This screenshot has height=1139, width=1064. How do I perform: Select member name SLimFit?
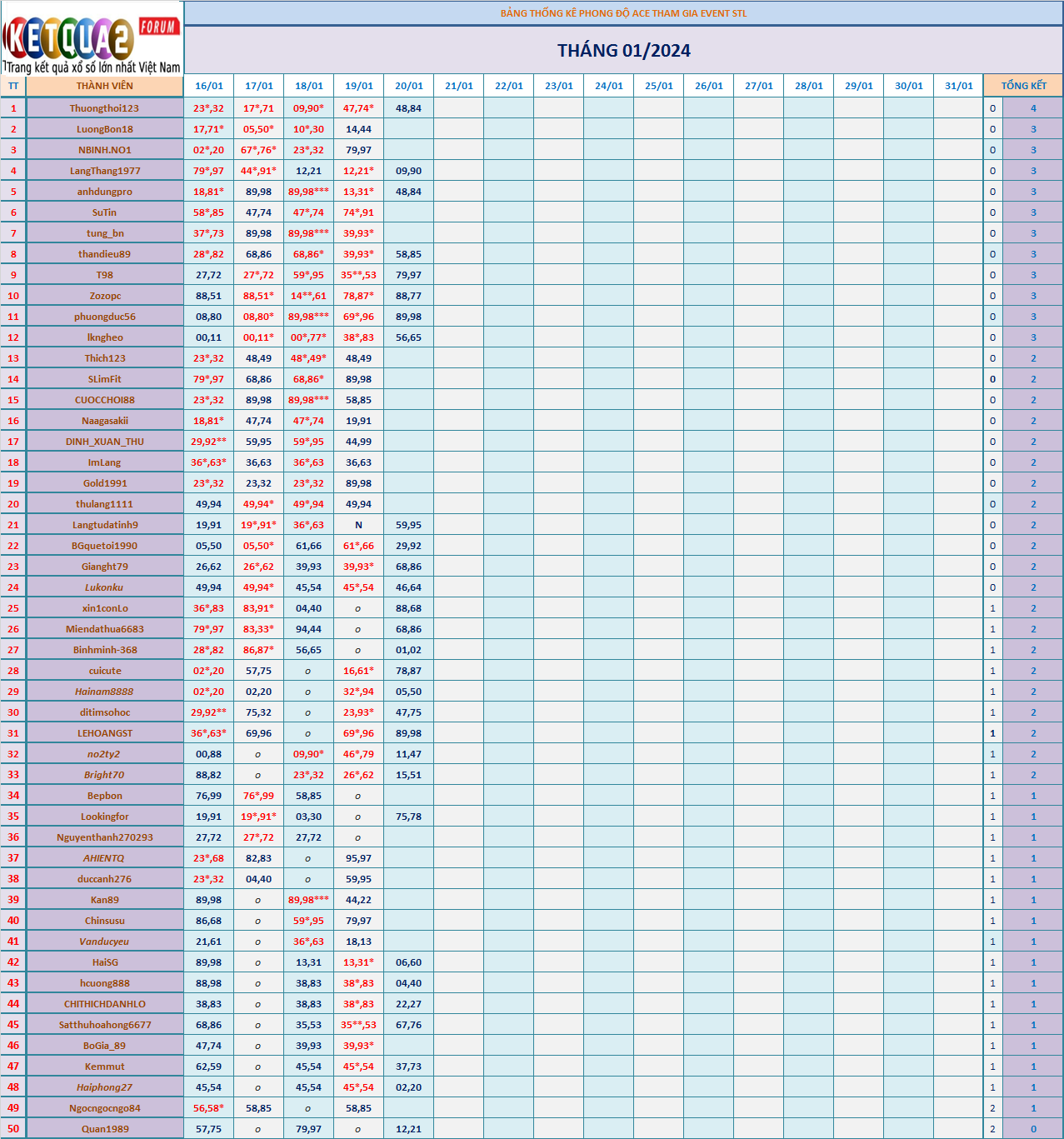click(105, 379)
